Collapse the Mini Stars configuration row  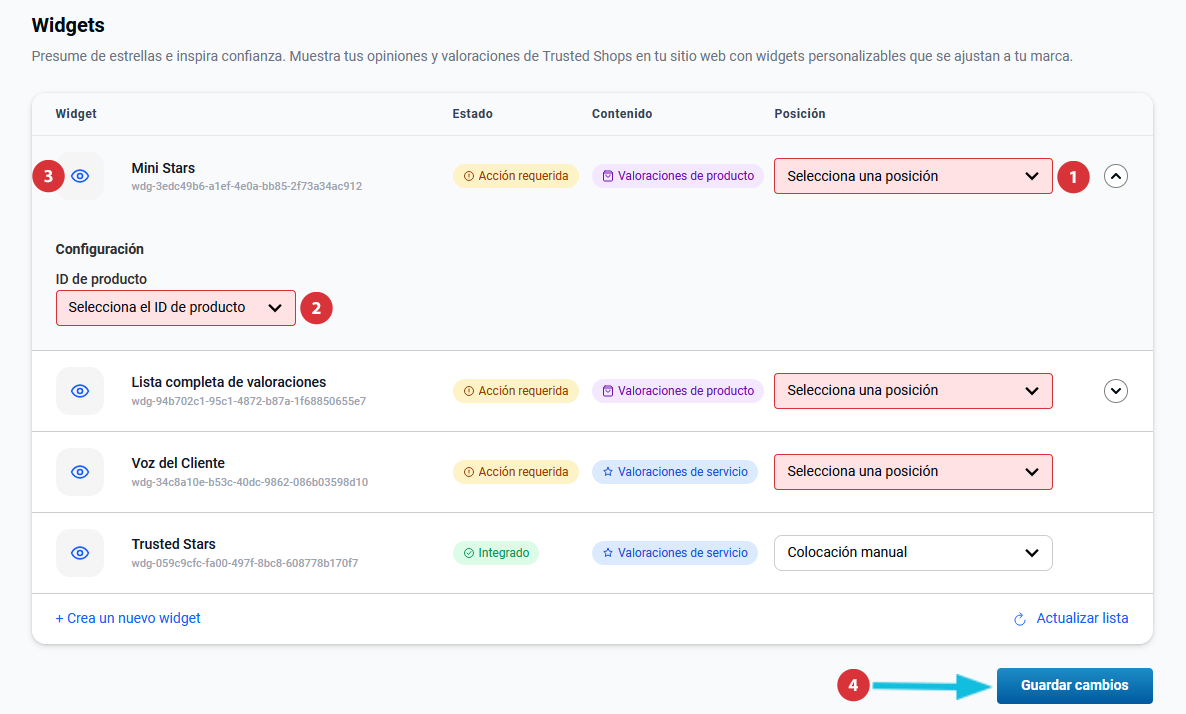point(1116,176)
